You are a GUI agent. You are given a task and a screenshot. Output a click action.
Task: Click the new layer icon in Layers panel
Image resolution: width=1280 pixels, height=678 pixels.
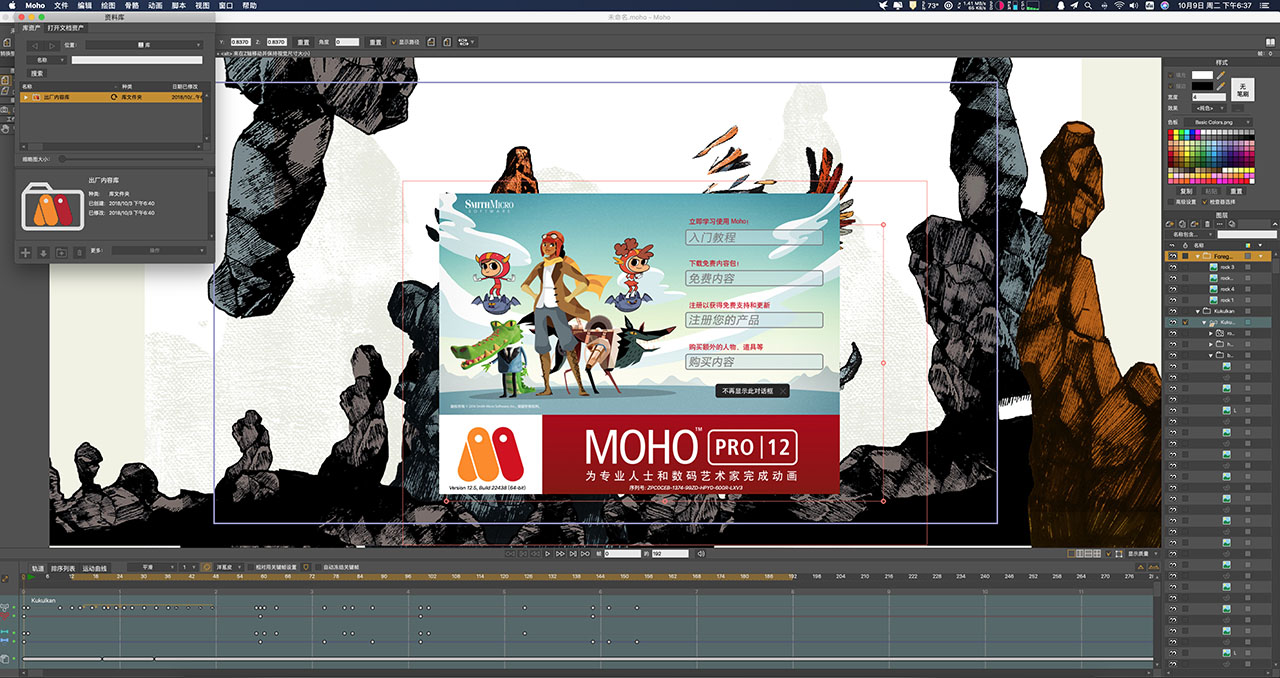click(x=1169, y=224)
